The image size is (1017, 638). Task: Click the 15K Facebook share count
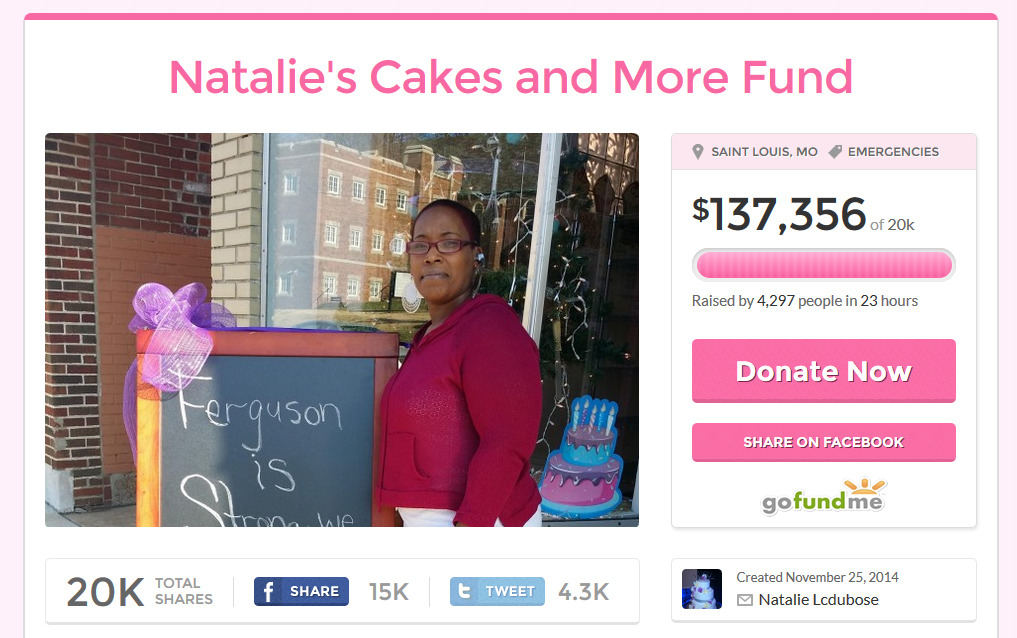point(389,591)
